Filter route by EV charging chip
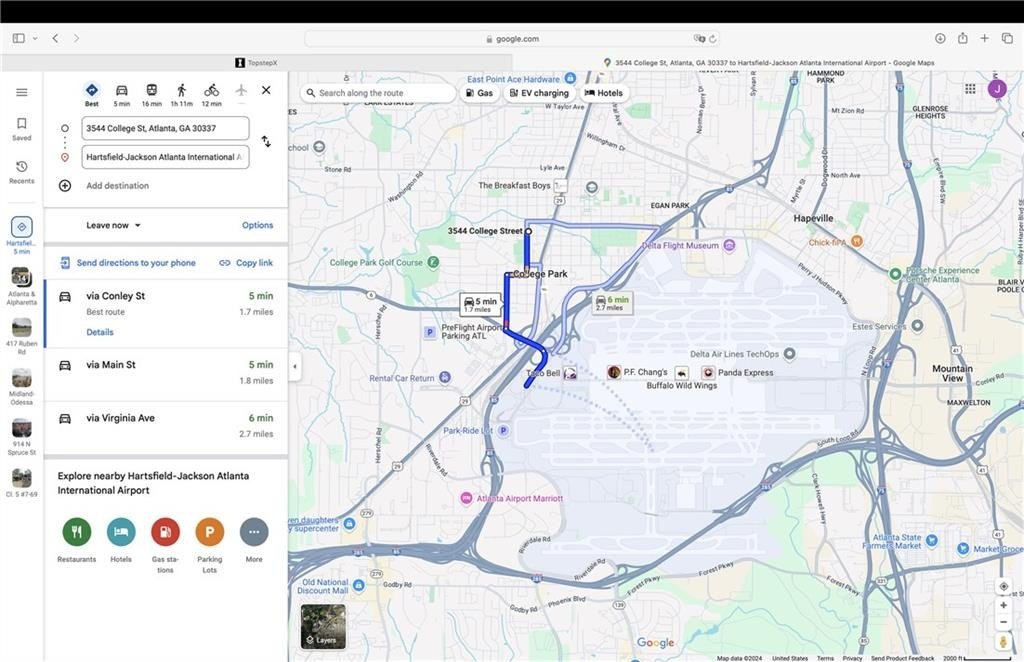1024x662 pixels. (x=539, y=93)
